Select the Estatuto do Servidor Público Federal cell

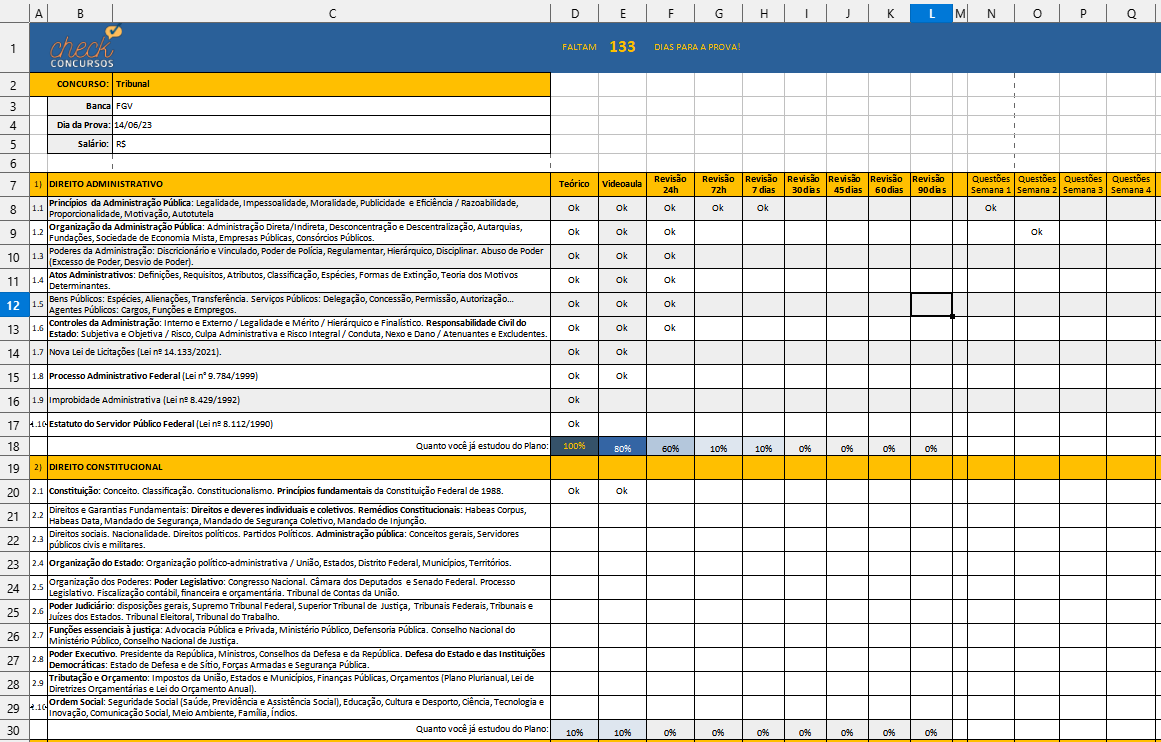[298, 424]
